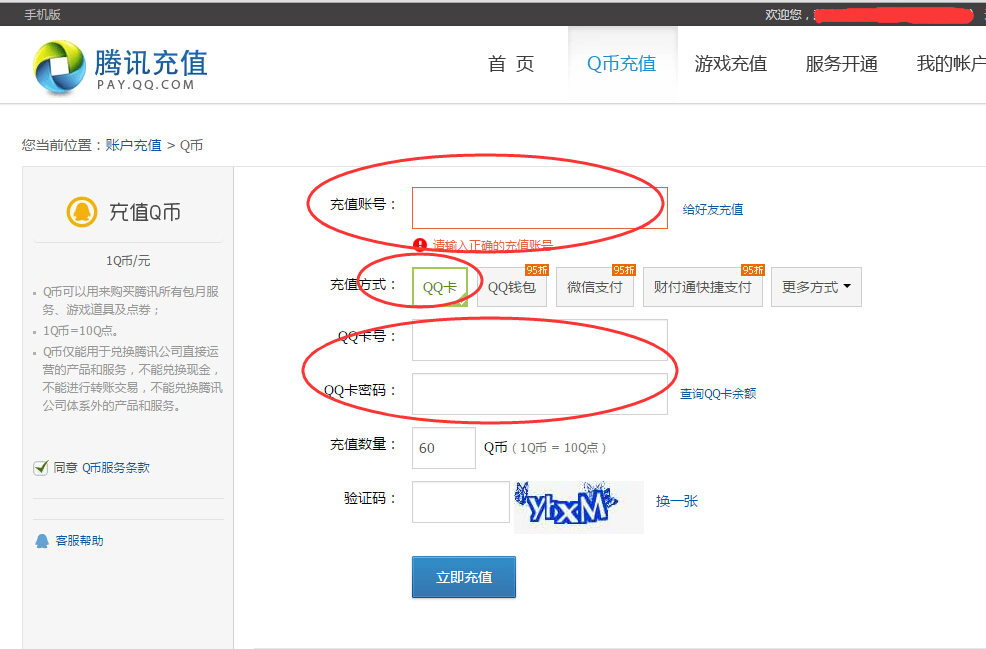Screen dimensions: 986x649
Task: Open the Q币服务条款 link
Action: click(116, 467)
